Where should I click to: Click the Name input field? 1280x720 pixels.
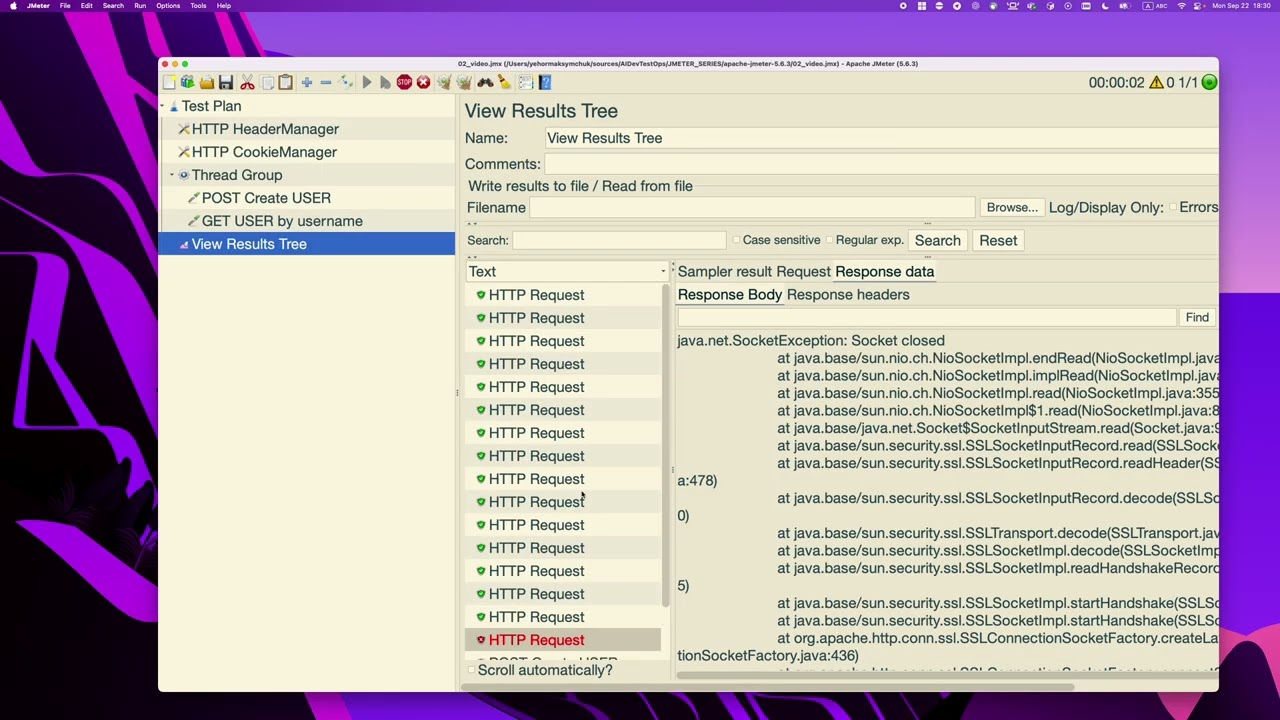tap(880, 138)
